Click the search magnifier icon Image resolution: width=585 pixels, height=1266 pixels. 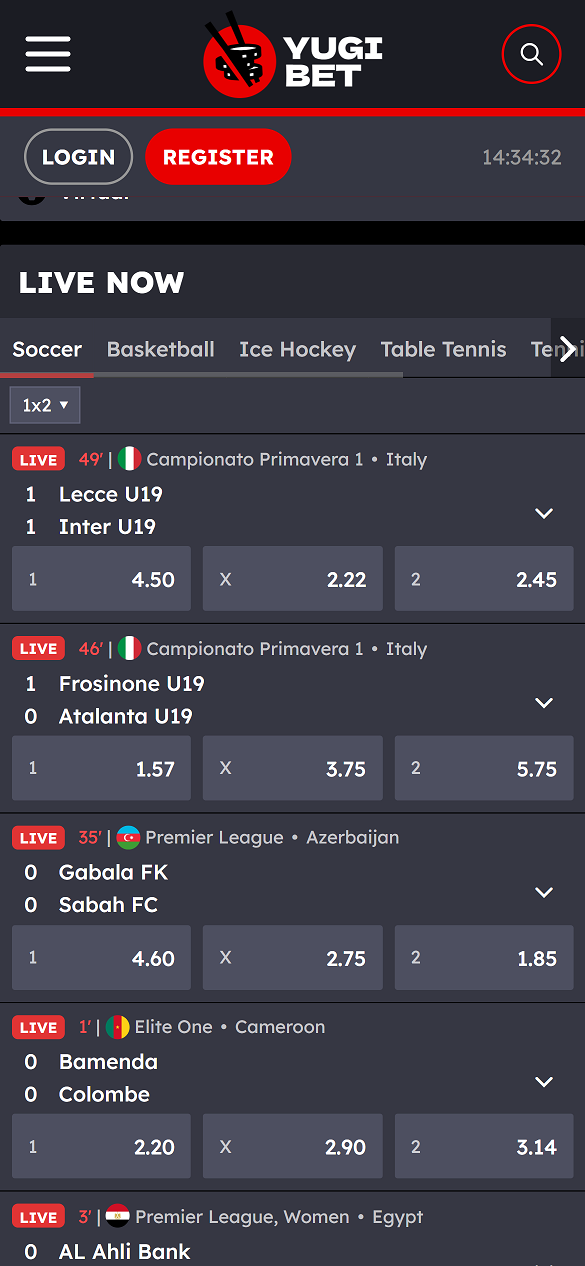tap(532, 54)
